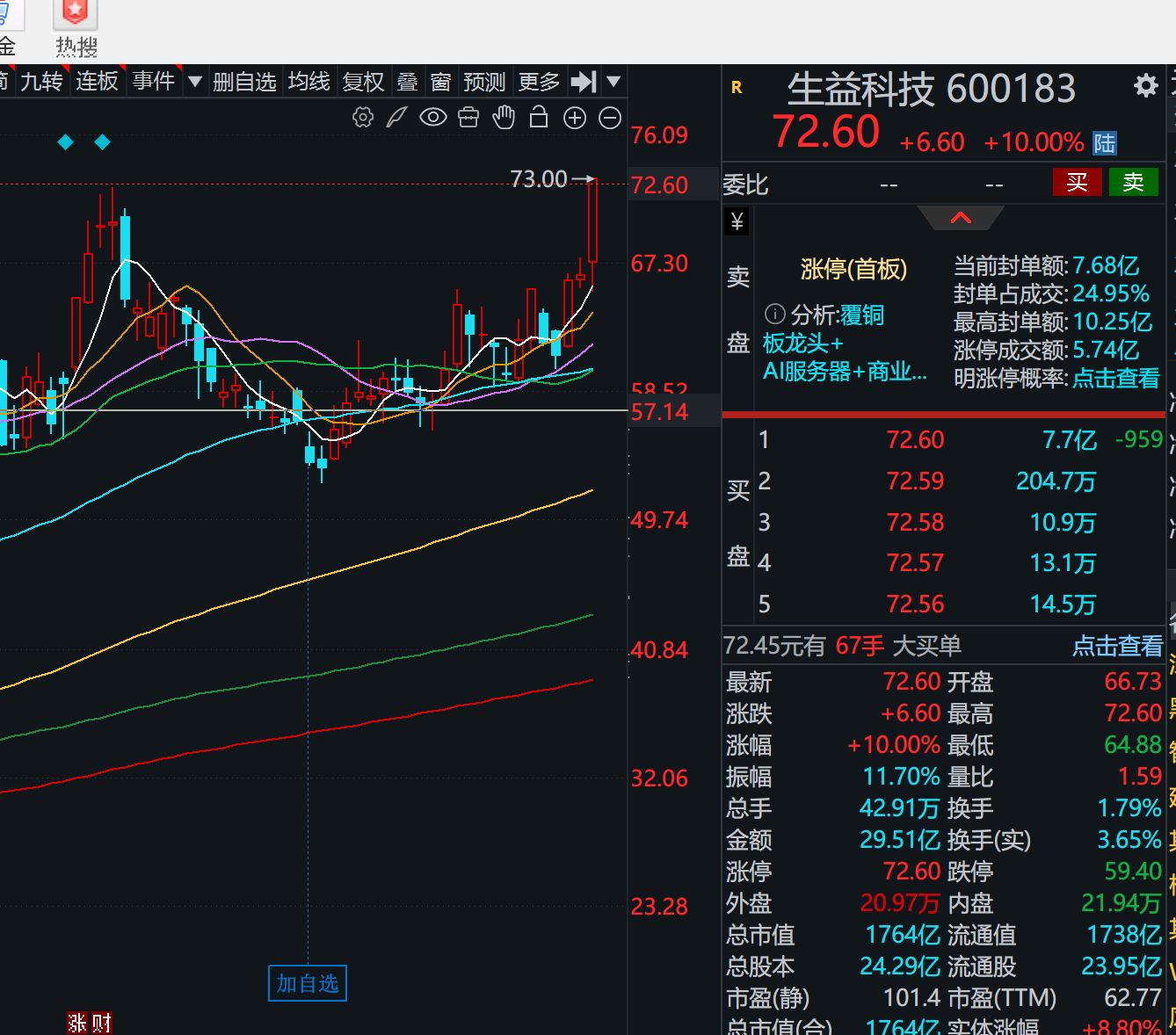
Task: Click buy level 4 price 72.57
Action: point(915,563)
